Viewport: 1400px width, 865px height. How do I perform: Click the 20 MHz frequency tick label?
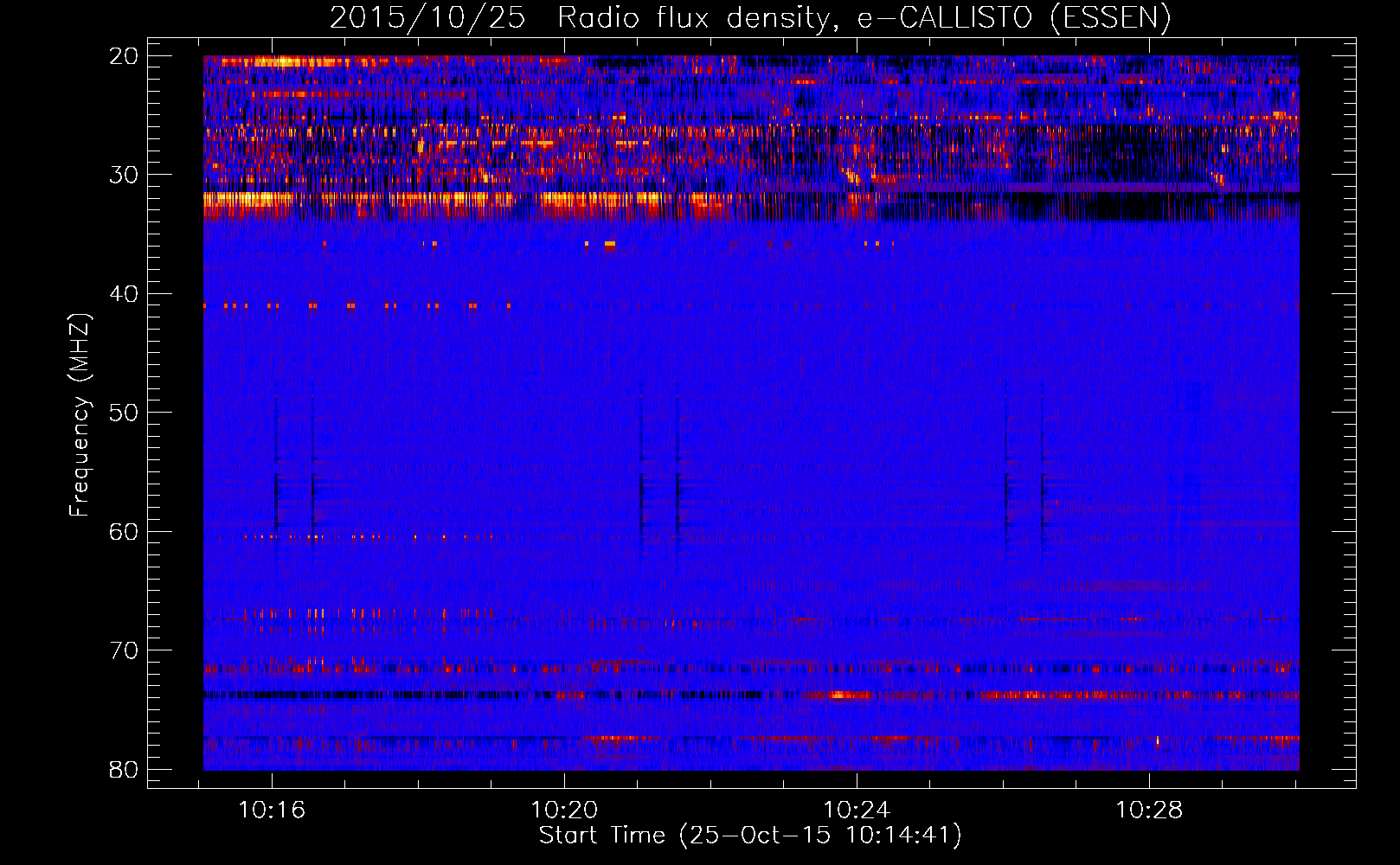124,56
